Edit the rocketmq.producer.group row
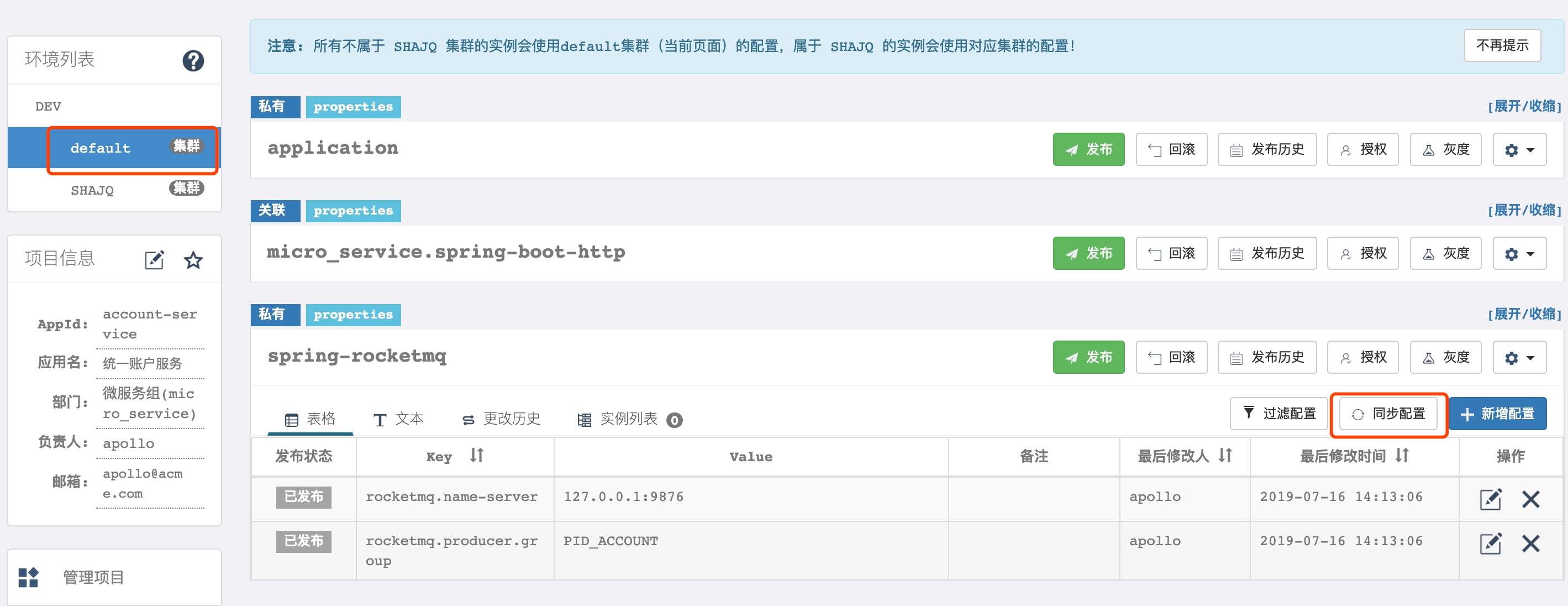Image resolution: width=1568 pixels, height=606 pixels. point(1490,542)
